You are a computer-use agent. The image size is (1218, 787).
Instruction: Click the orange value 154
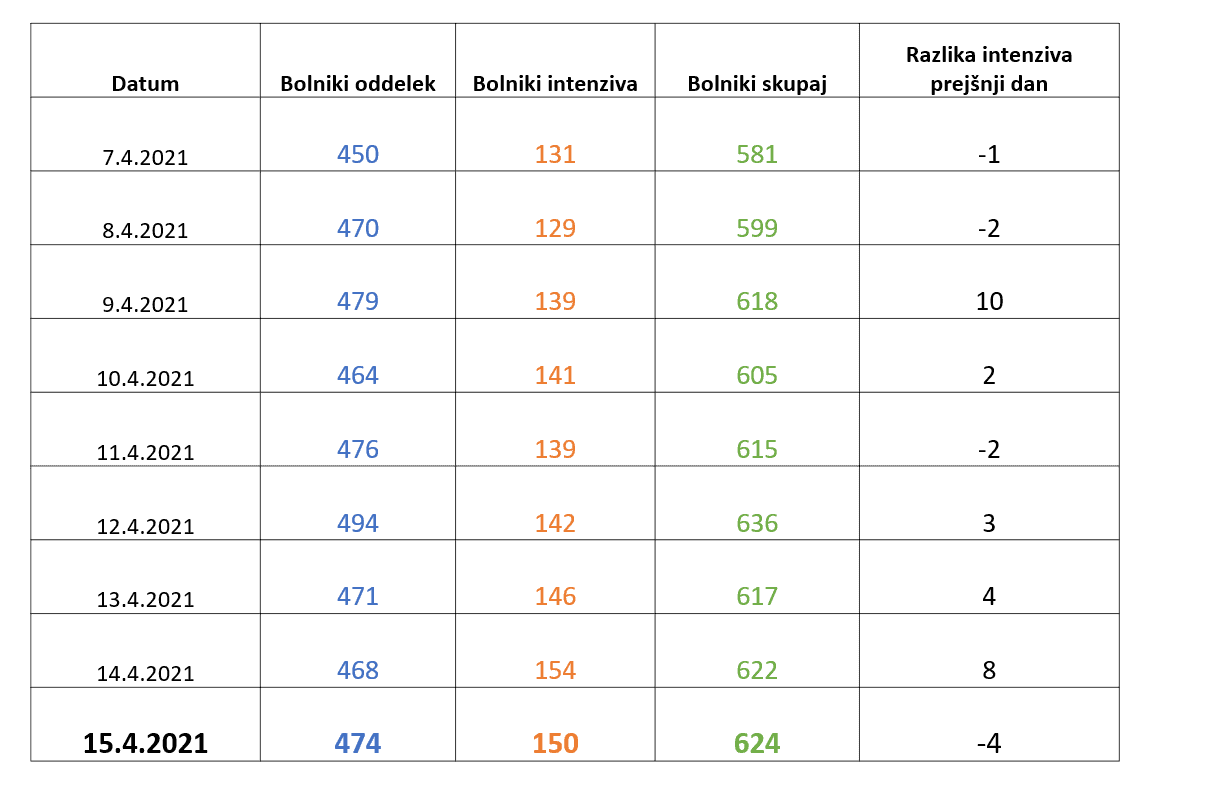click(555, 670)
